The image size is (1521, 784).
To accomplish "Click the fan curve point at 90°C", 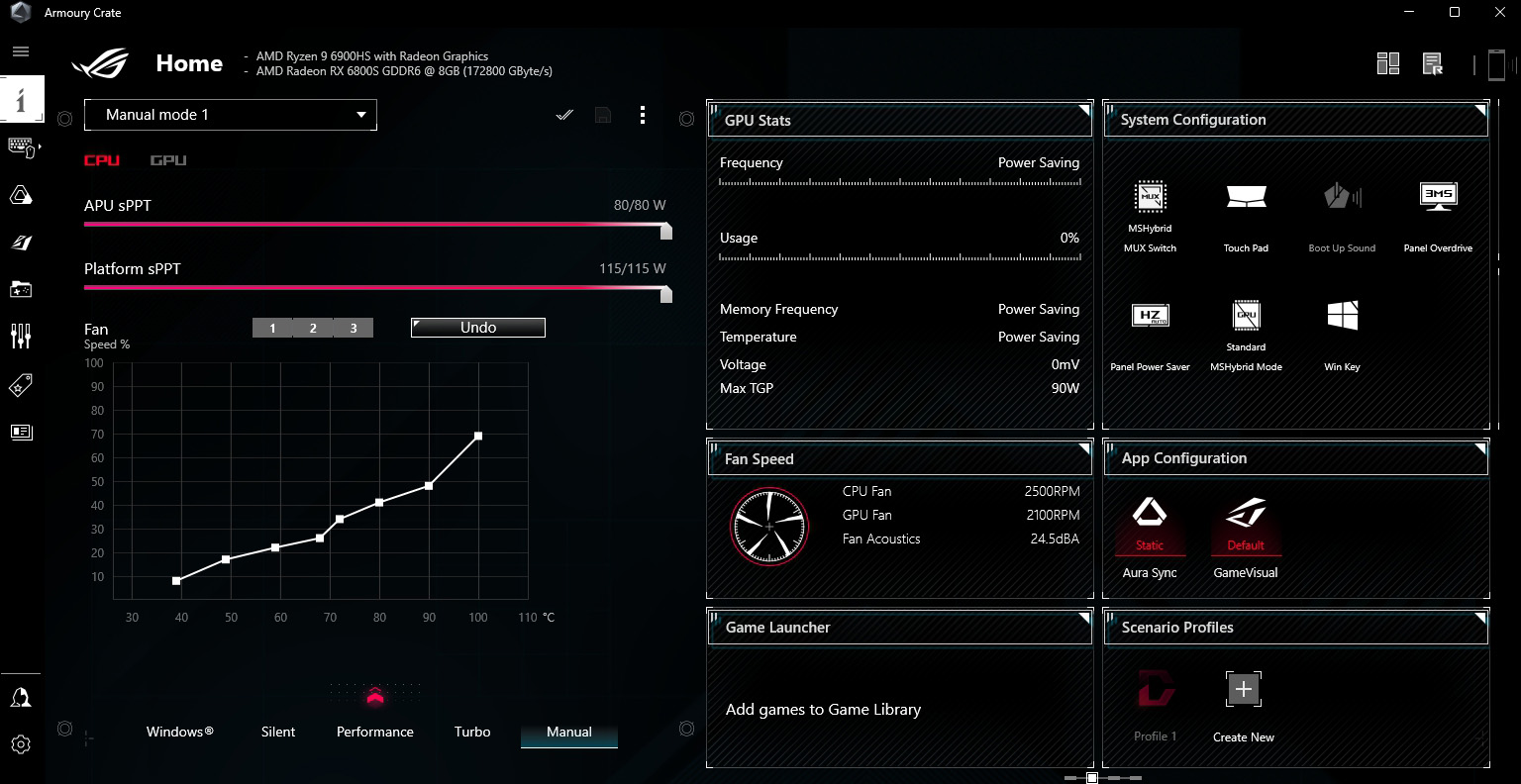I will pyautogui.click(x=429, y=486).
